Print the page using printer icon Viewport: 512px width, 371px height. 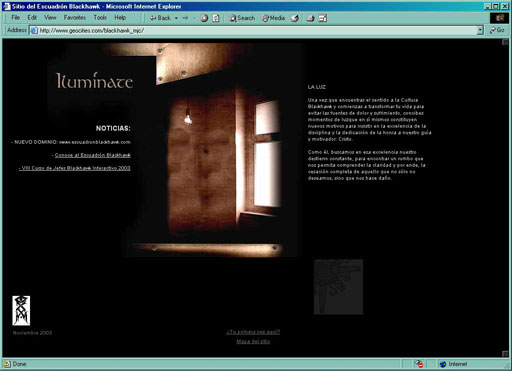coord(310,18)
